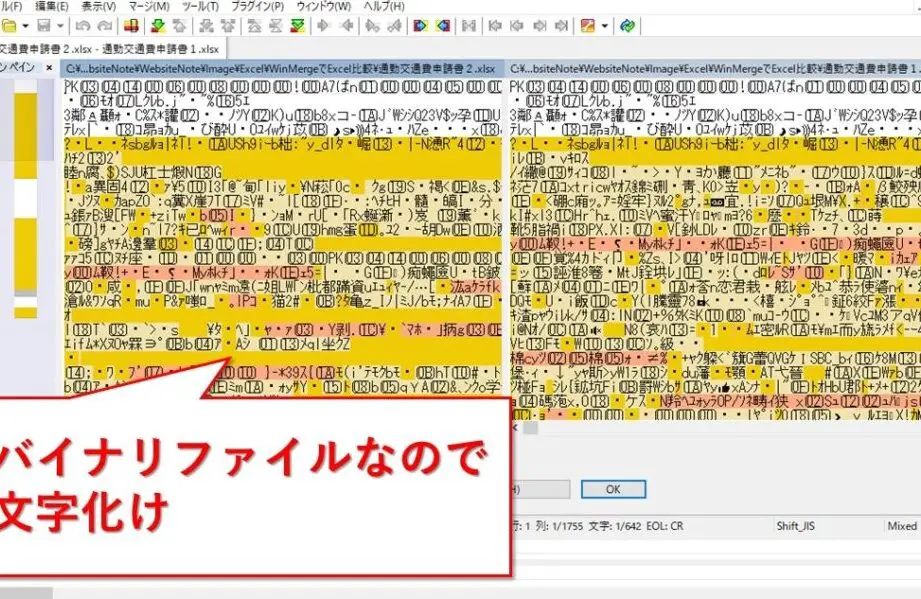Expand the dropdown arrow beside the Open icon
The height and width of the screenshot is (599, 921).
(24, 26)
